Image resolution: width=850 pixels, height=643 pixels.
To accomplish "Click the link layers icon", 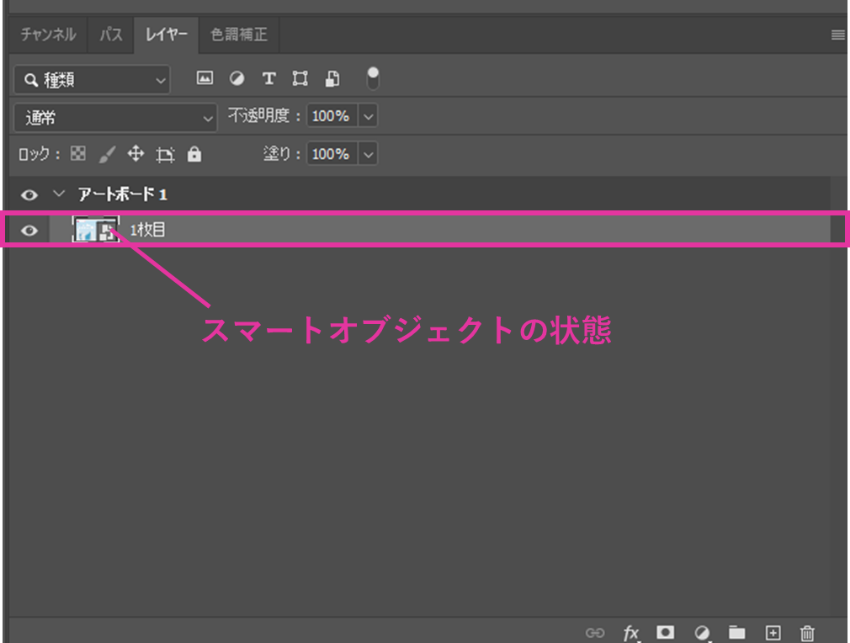I will coord(595,633).
